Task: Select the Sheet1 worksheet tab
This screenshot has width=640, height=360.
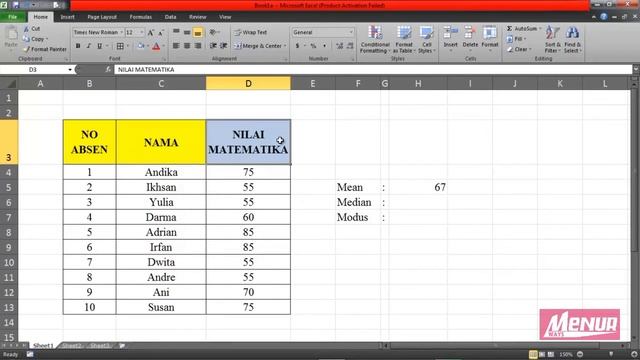Action: tap(43, 346)
